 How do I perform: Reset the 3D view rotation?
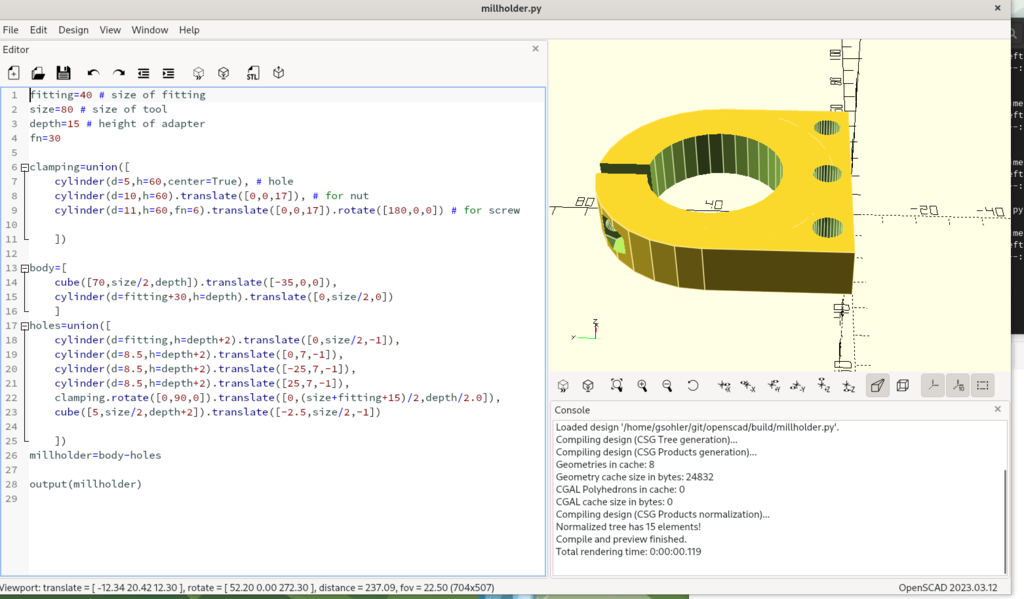pyautogui.click(x=692, y=386)
